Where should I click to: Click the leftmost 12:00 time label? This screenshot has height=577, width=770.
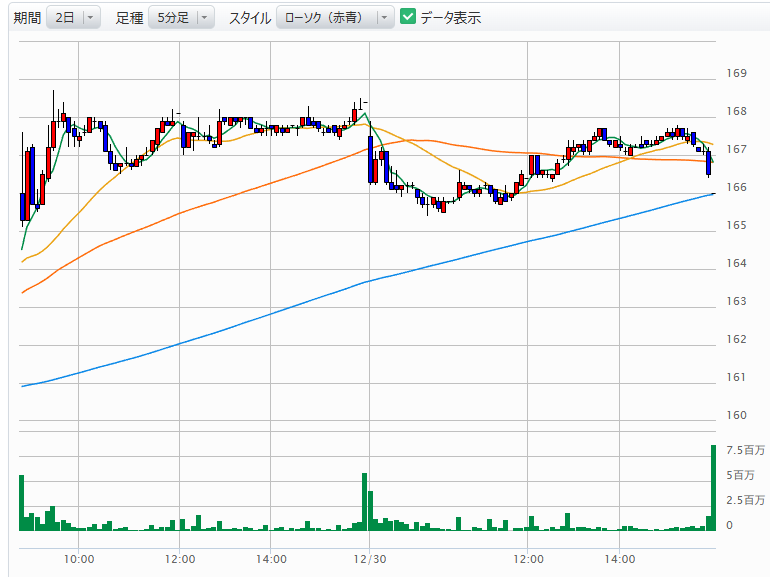(x=180, y=559)
